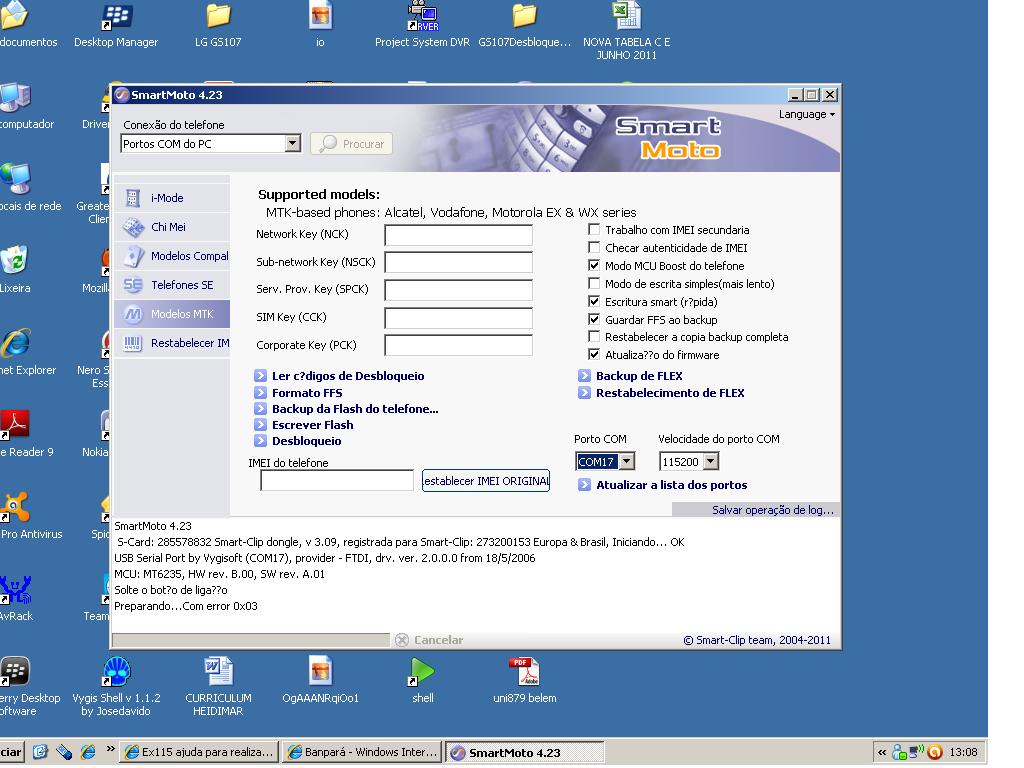Click the Procurar button

351,144
